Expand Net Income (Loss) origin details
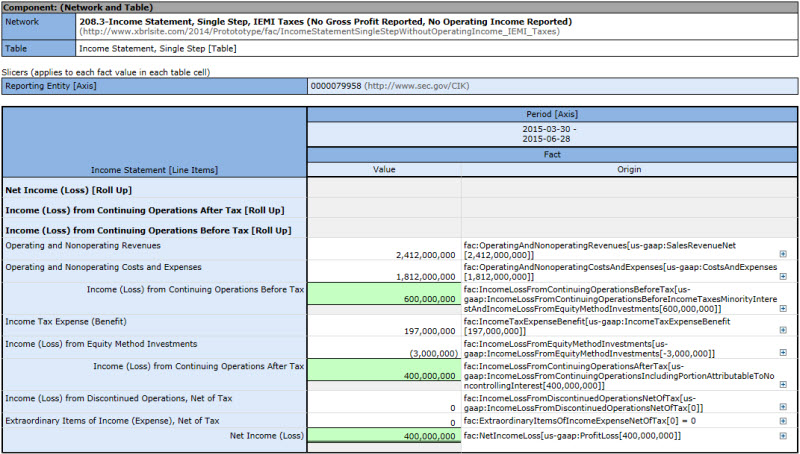The height and width of the screenshot is (454, 800). 783,436
